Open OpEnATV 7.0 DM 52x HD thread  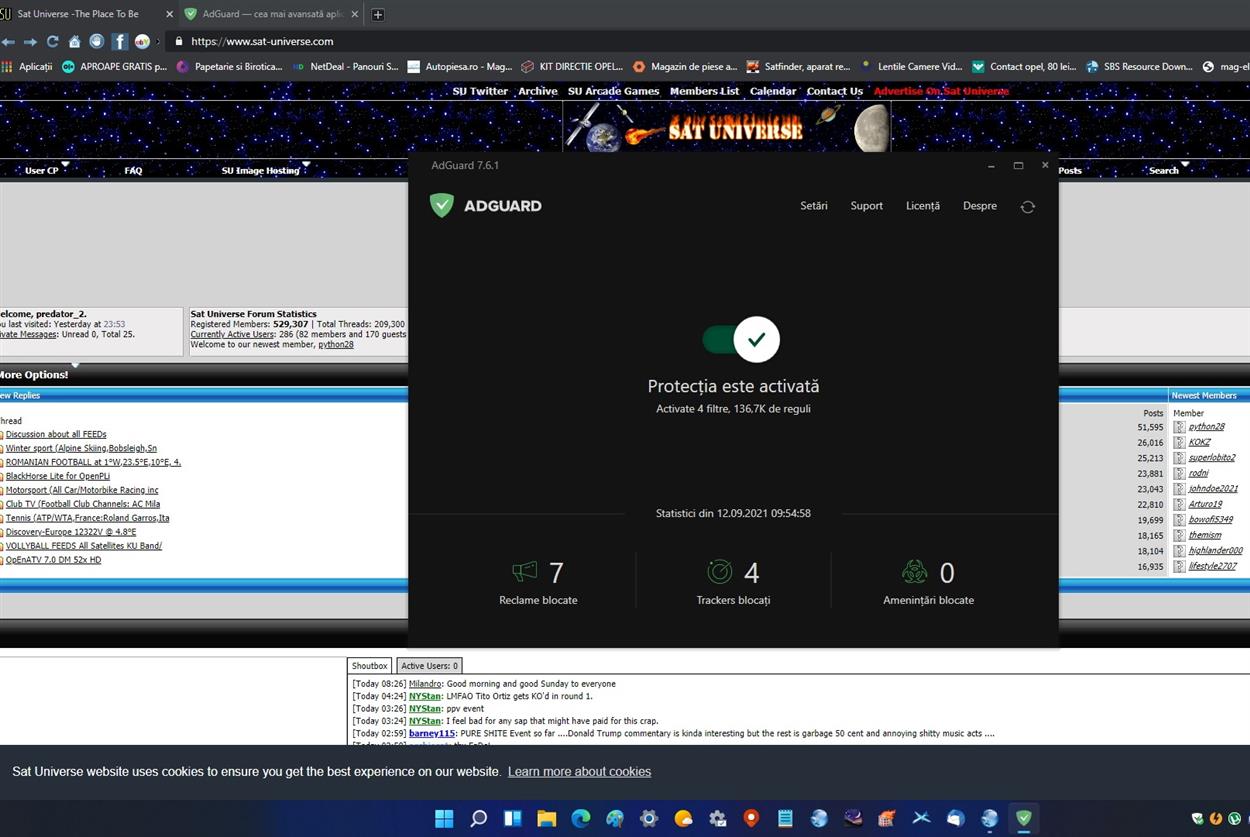coord(53,560)
